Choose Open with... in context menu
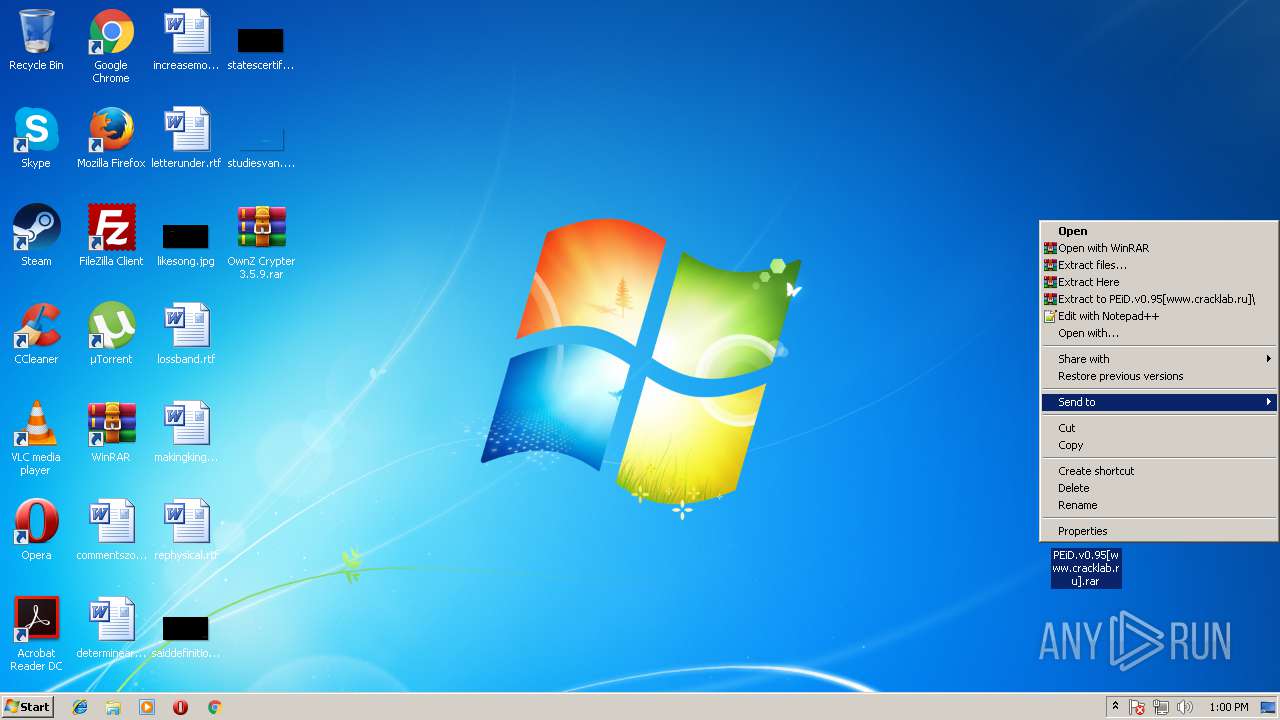The image size is (1280, 720). (x=1159, y=333)
